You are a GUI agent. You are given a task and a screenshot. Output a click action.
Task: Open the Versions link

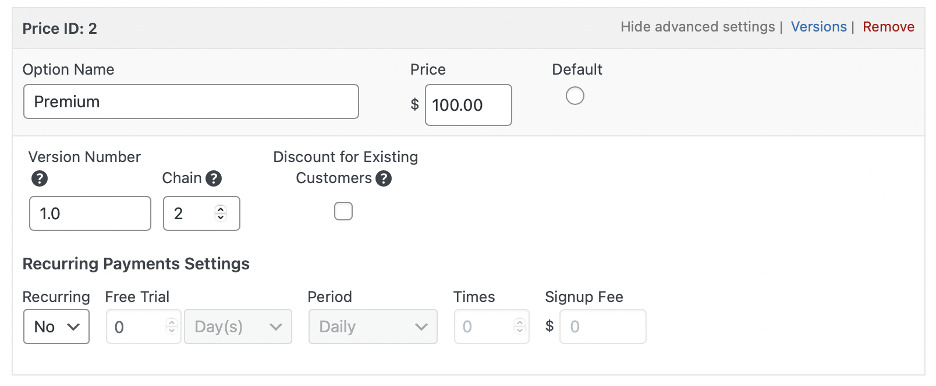(818, 27)
